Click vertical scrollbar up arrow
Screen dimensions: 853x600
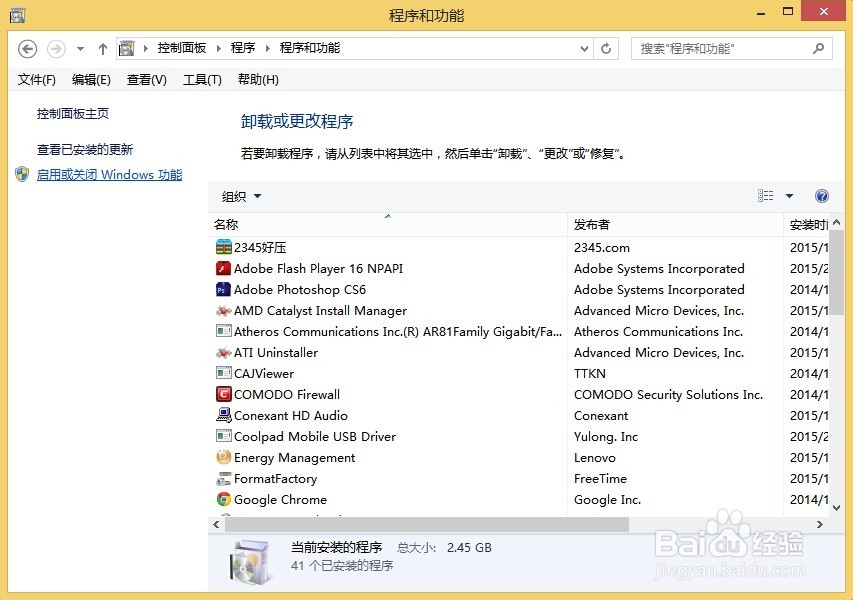(837, 222)
